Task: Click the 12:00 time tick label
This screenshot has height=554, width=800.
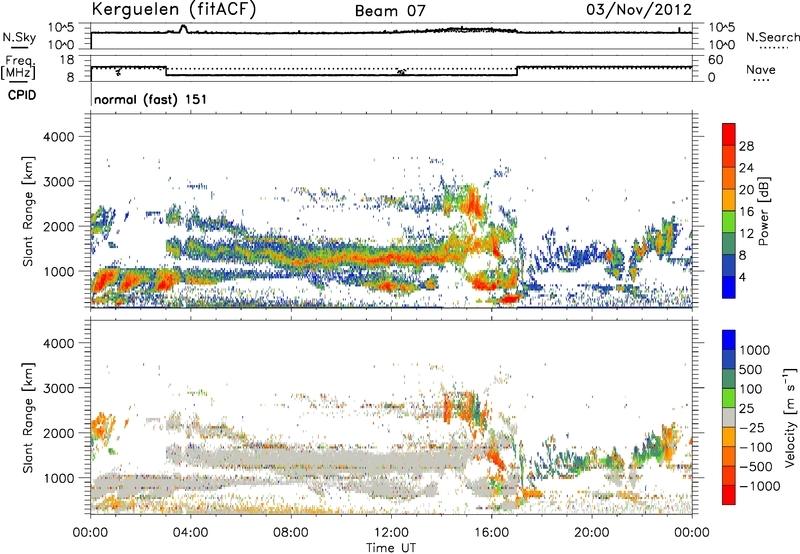Action: pos(391,533)
